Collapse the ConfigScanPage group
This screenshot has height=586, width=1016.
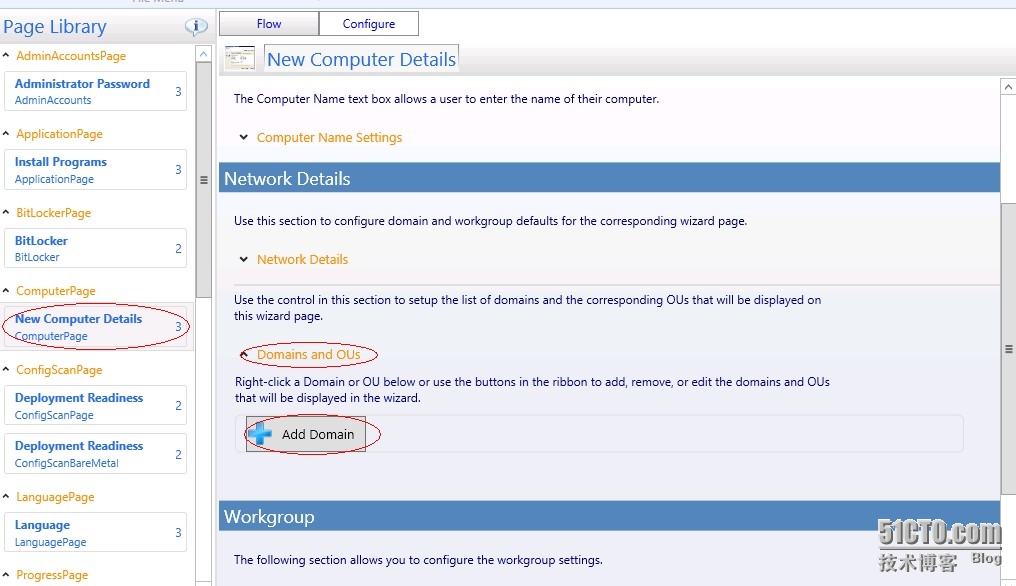click(6, 369)
